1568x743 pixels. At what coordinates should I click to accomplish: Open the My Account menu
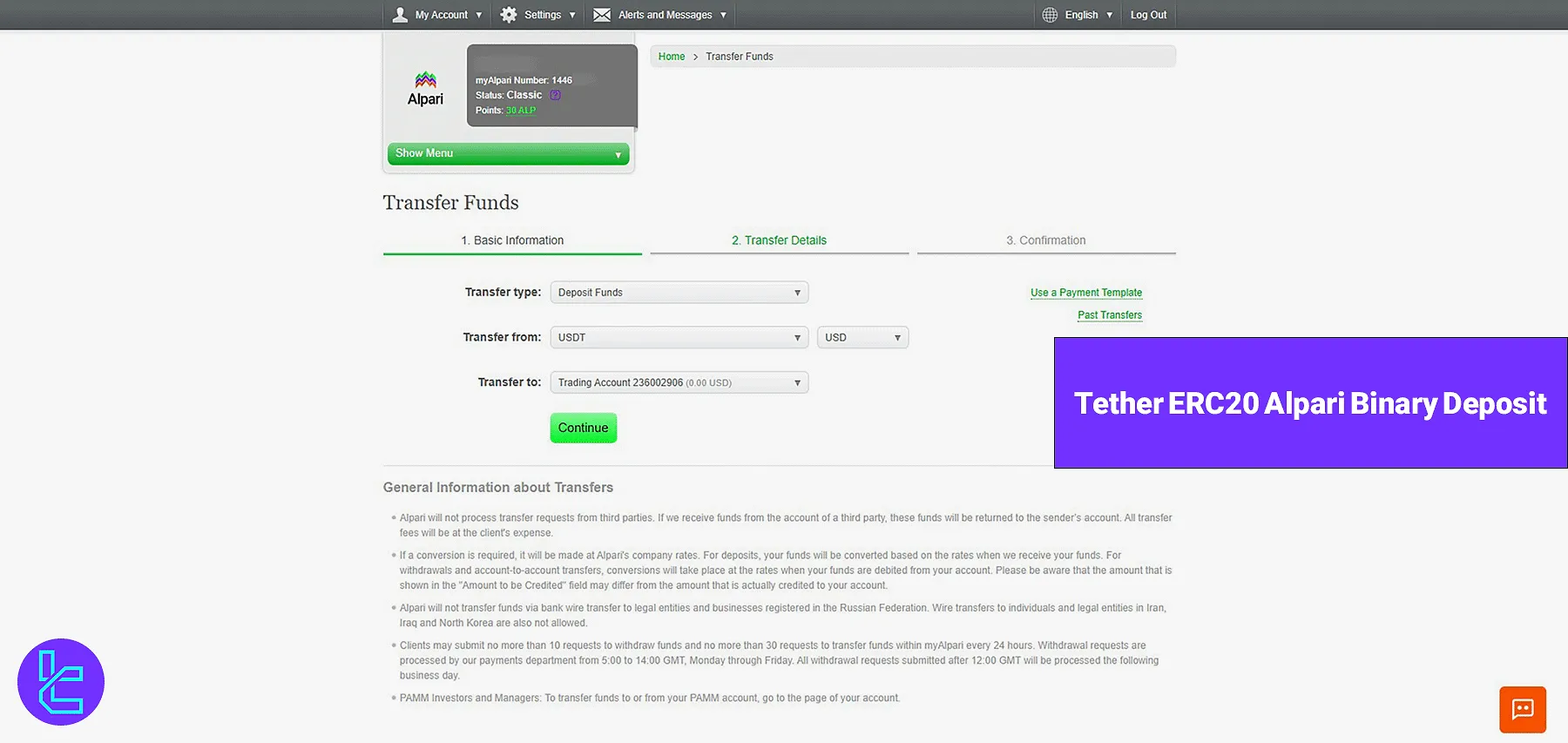[x=438, y=15]
